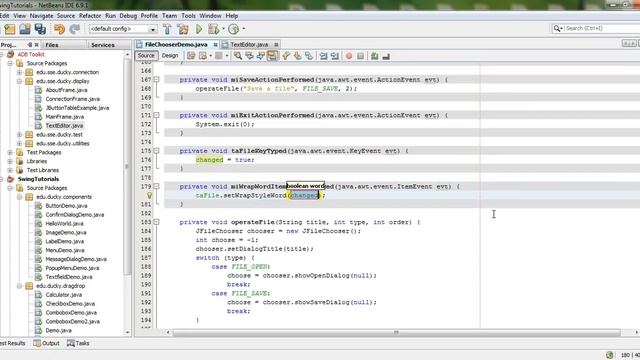Open Profile Main Project dropdown arrow

[x=244, y=29]
